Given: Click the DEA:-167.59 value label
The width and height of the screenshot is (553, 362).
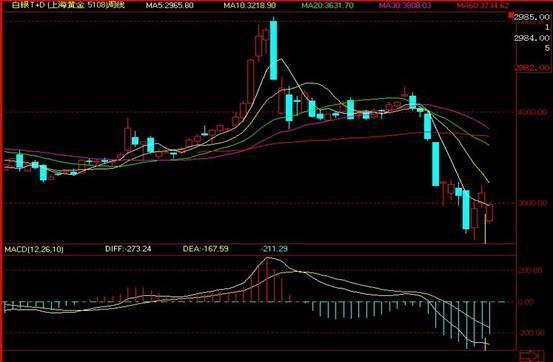Looking at the screenshot, I should [x=206, y=249].
